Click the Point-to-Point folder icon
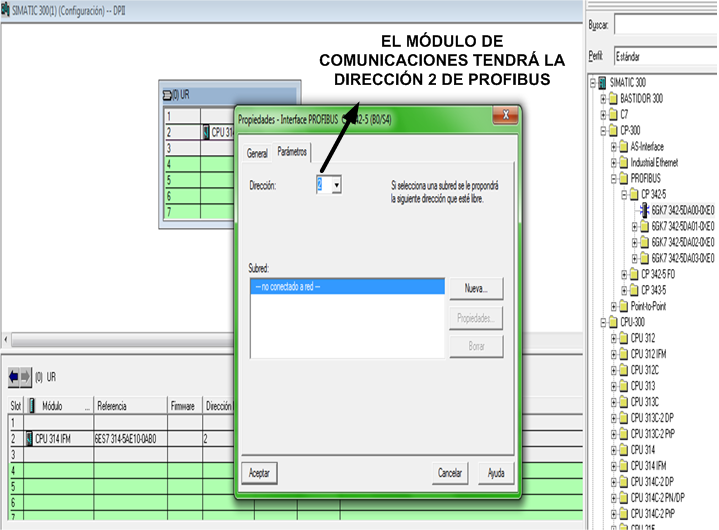Image resolution: width=719 pixels, height=530 pixels. 624,306
